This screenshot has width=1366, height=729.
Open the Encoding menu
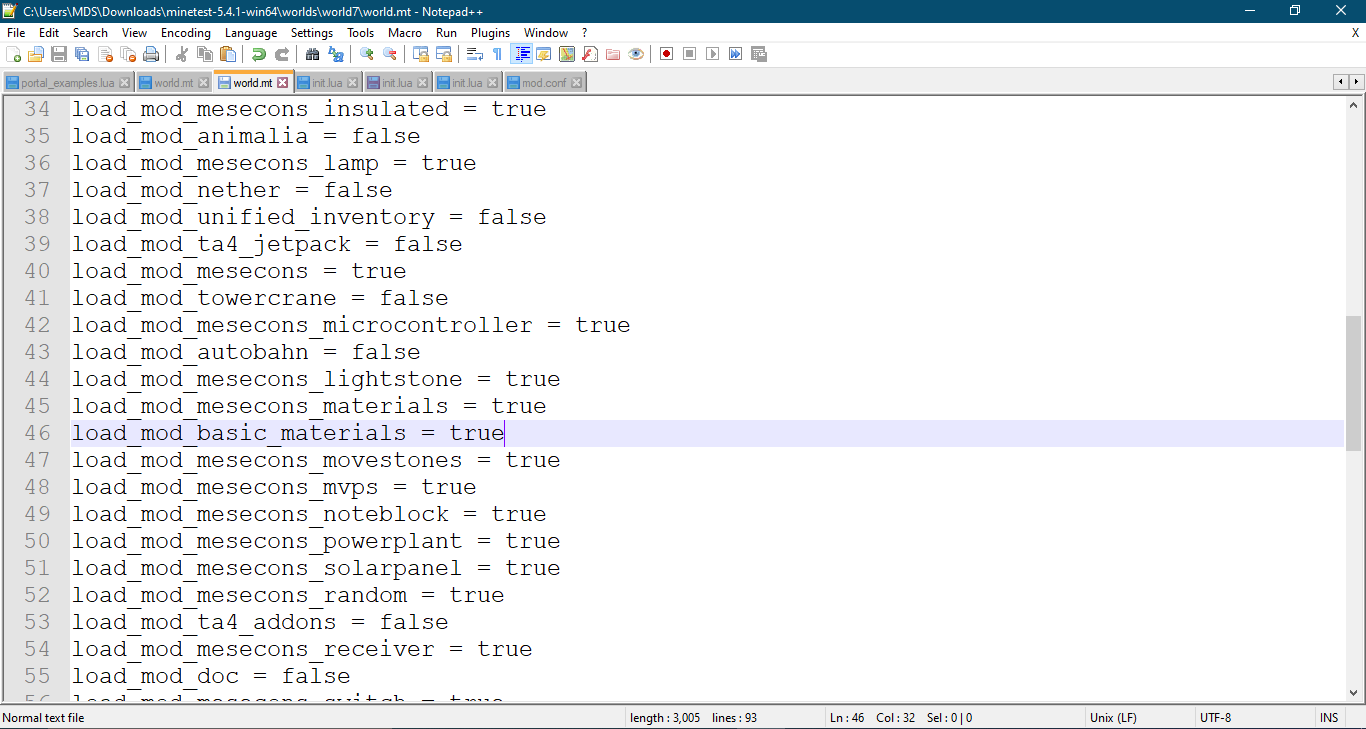click(x=186, y=32)
